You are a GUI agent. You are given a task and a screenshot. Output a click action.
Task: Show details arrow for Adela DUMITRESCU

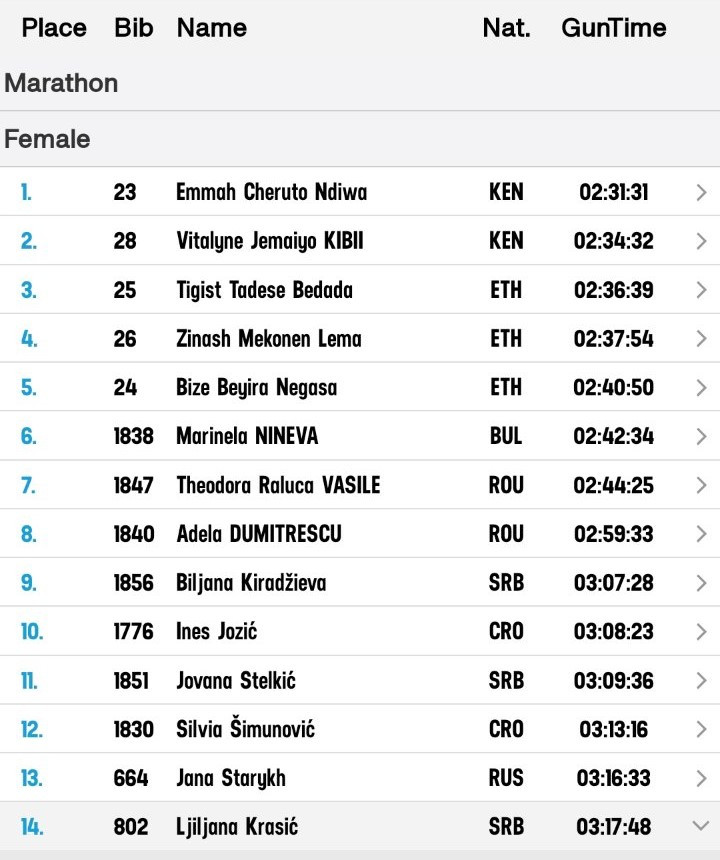tap(701, 534)
